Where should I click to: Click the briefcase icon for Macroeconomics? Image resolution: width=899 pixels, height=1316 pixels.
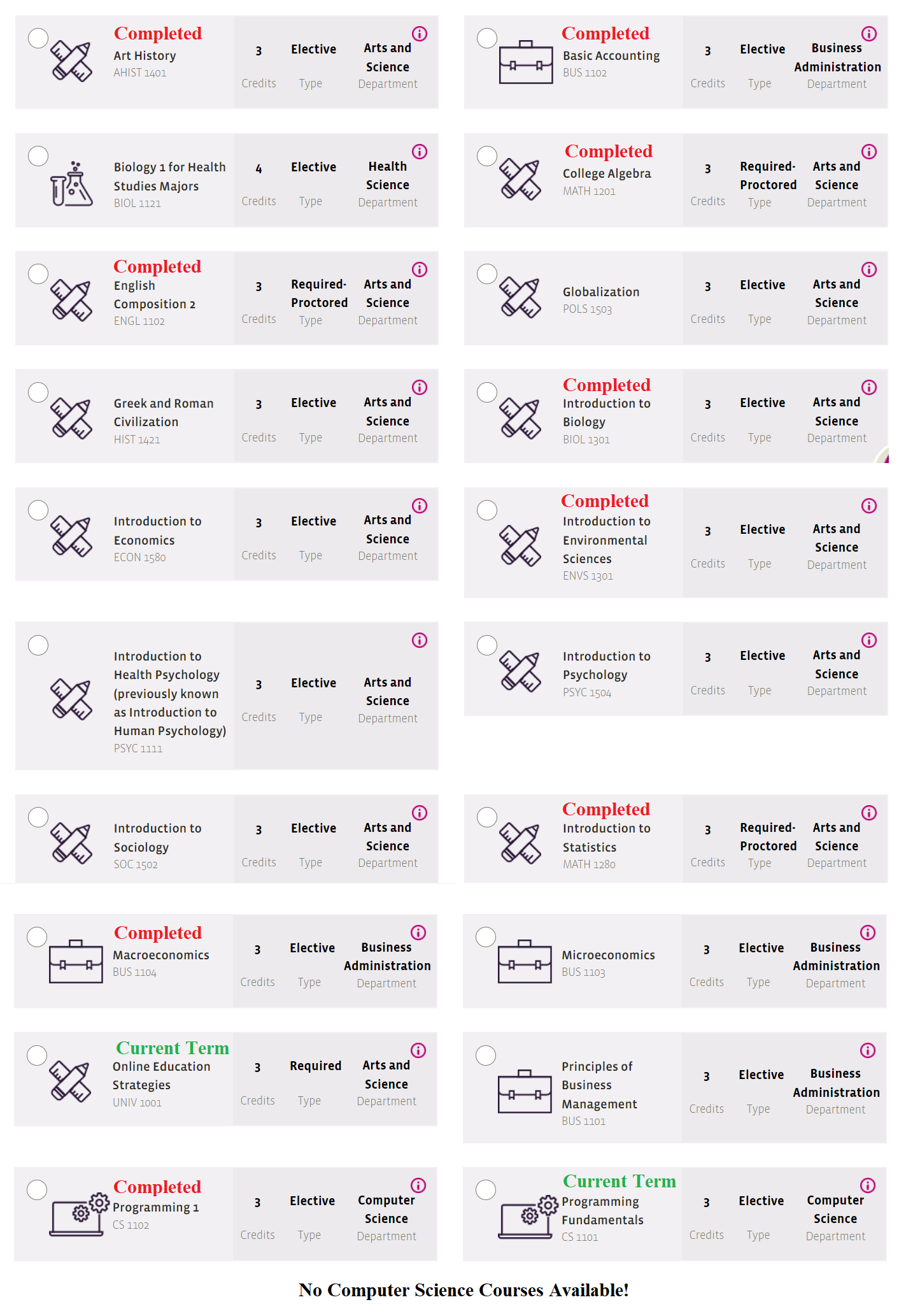click(x=76, y=962)
